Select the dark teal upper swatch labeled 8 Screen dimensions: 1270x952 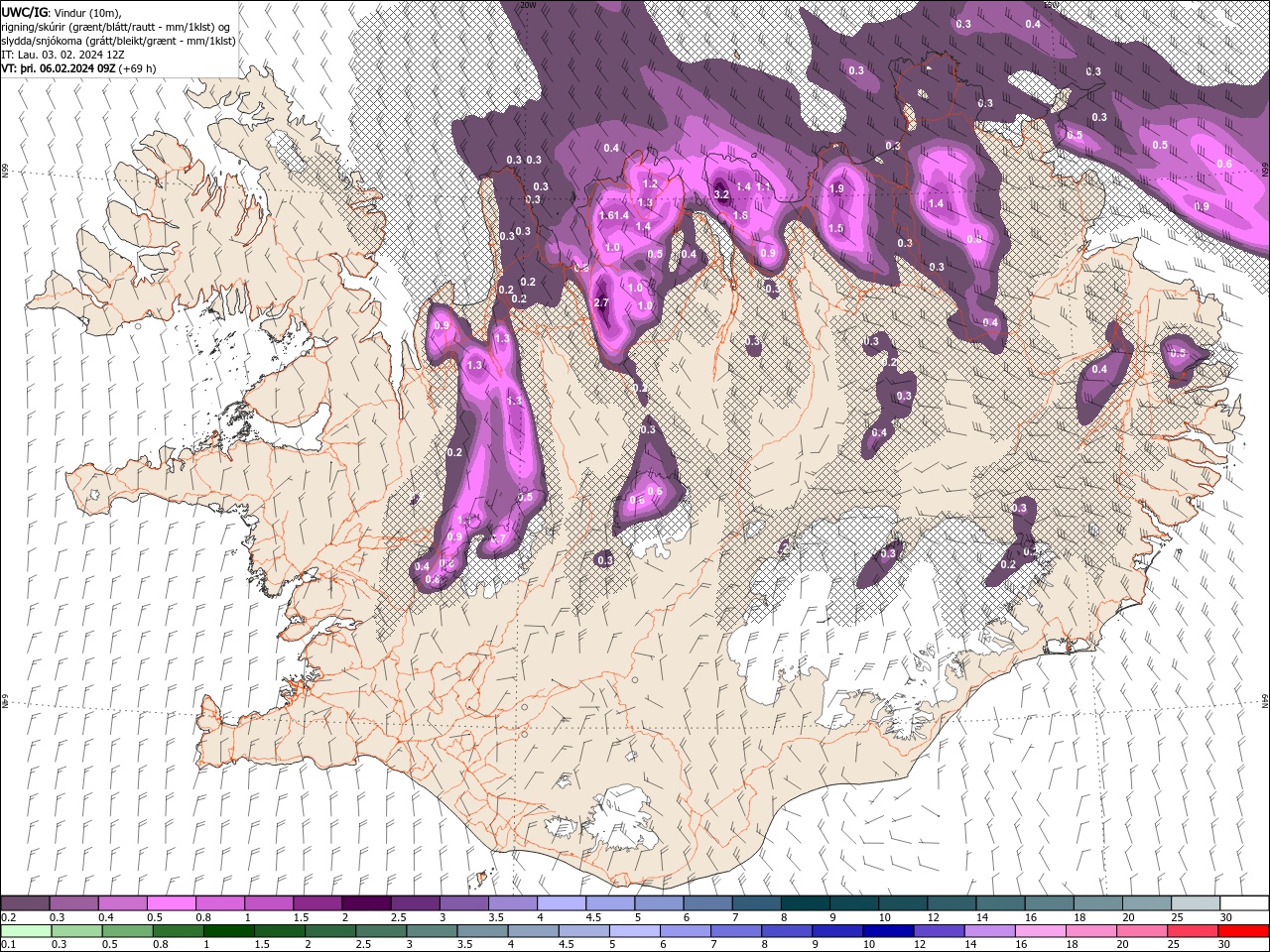[x=805, y=903]
